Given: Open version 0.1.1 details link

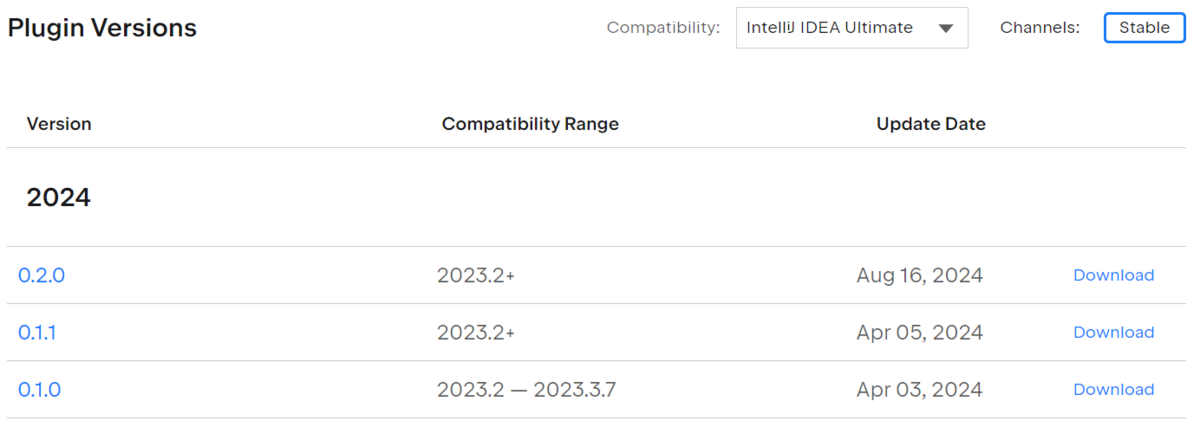Looking at the screenshot, I should point(37,332).
